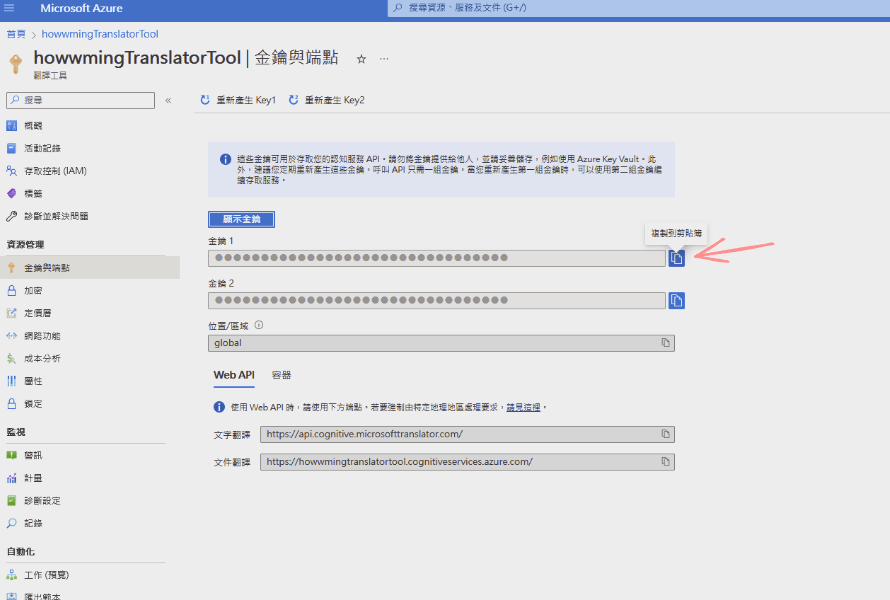890x600 pixels.
Task: Copy the api.cognitive.microsofttranslator.com endpoint
Action: [x=665, y=434]
